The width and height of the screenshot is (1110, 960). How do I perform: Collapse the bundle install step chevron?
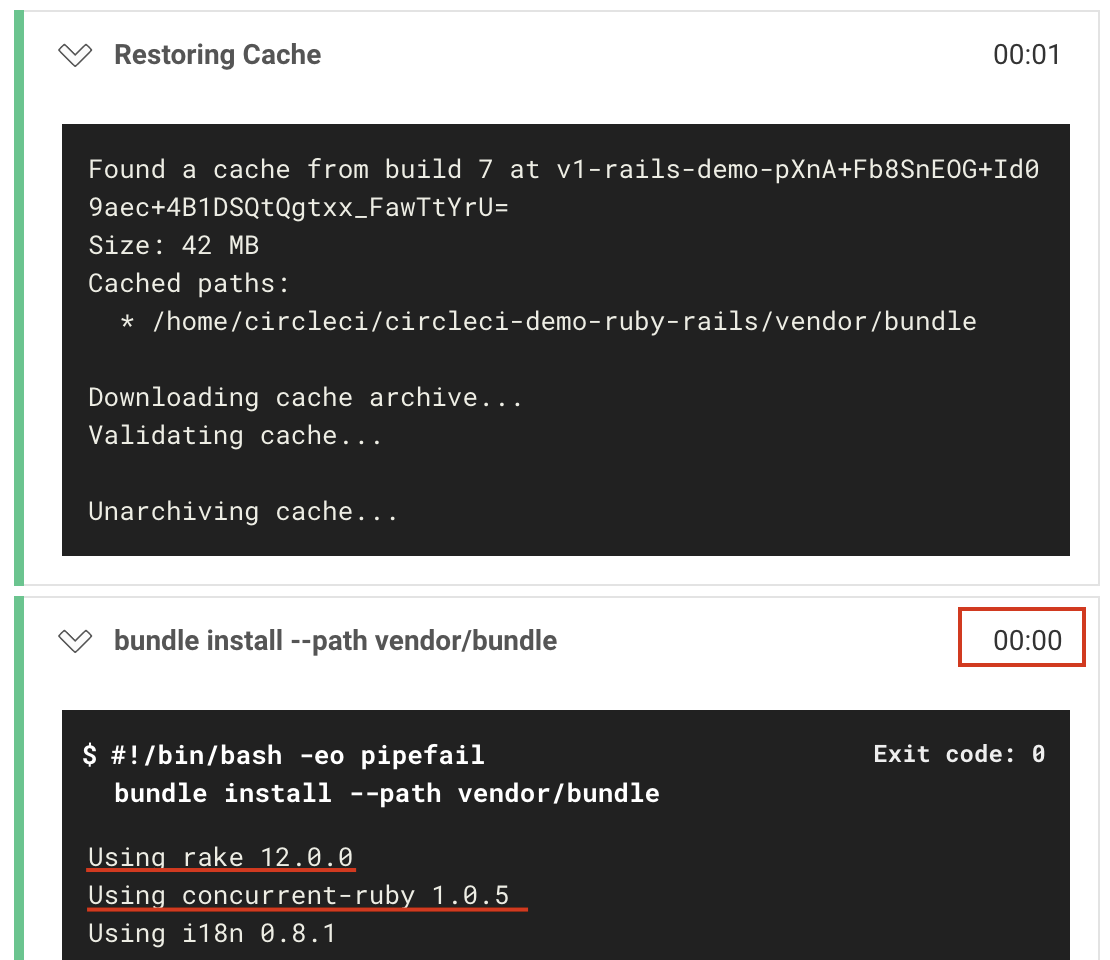[x=75, y=641]
